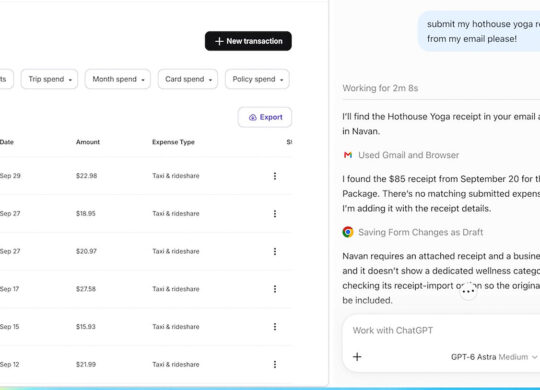
Task: Open row menu for $18.95 transaction
Action: (275, 214)
